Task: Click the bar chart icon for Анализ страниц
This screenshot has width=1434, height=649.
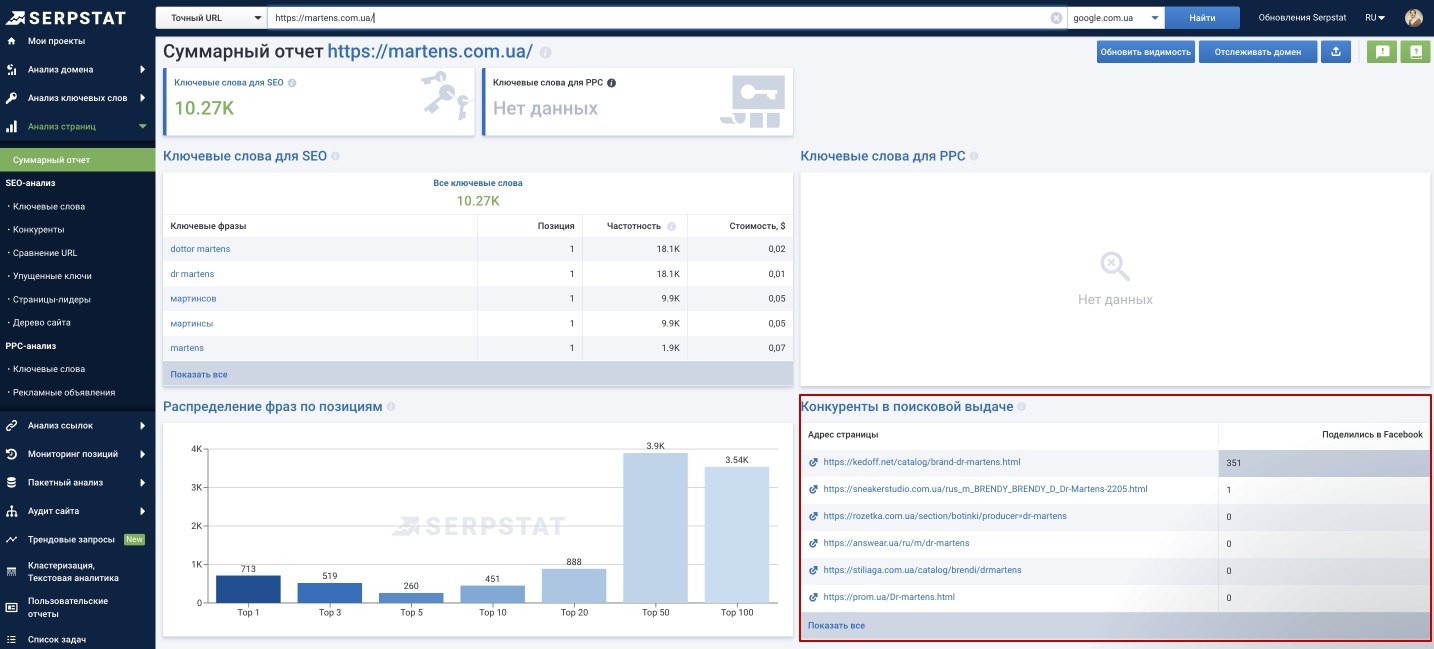Action: point(11,127)
